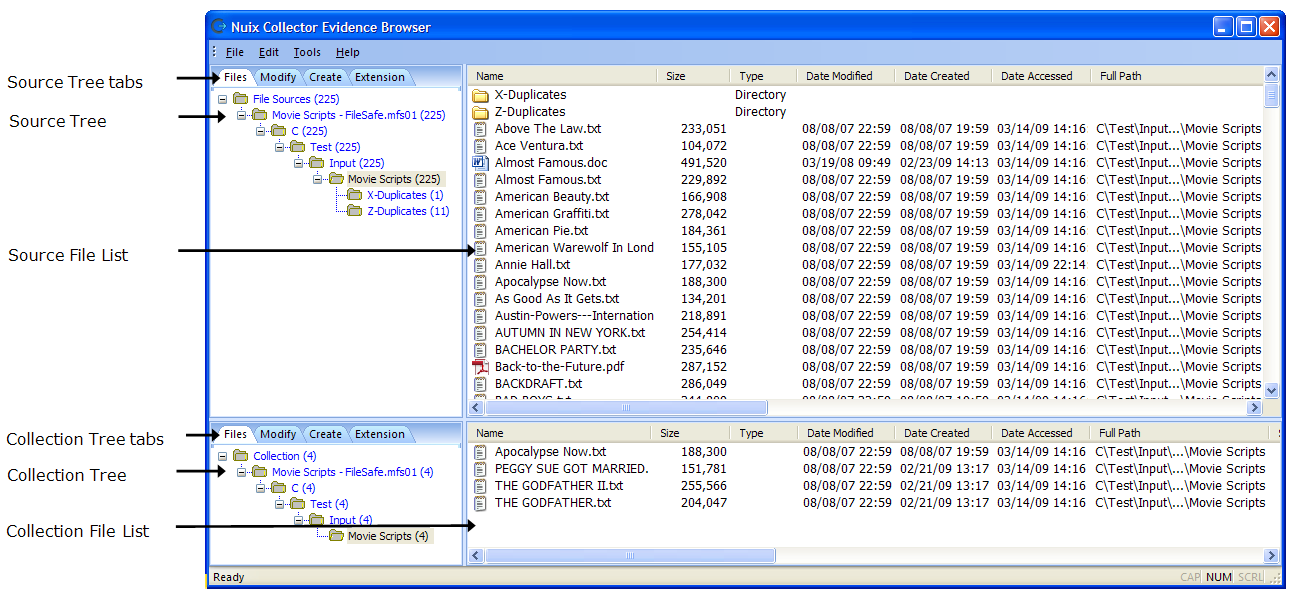Select Extension tab in collection tree

point(380,434)
